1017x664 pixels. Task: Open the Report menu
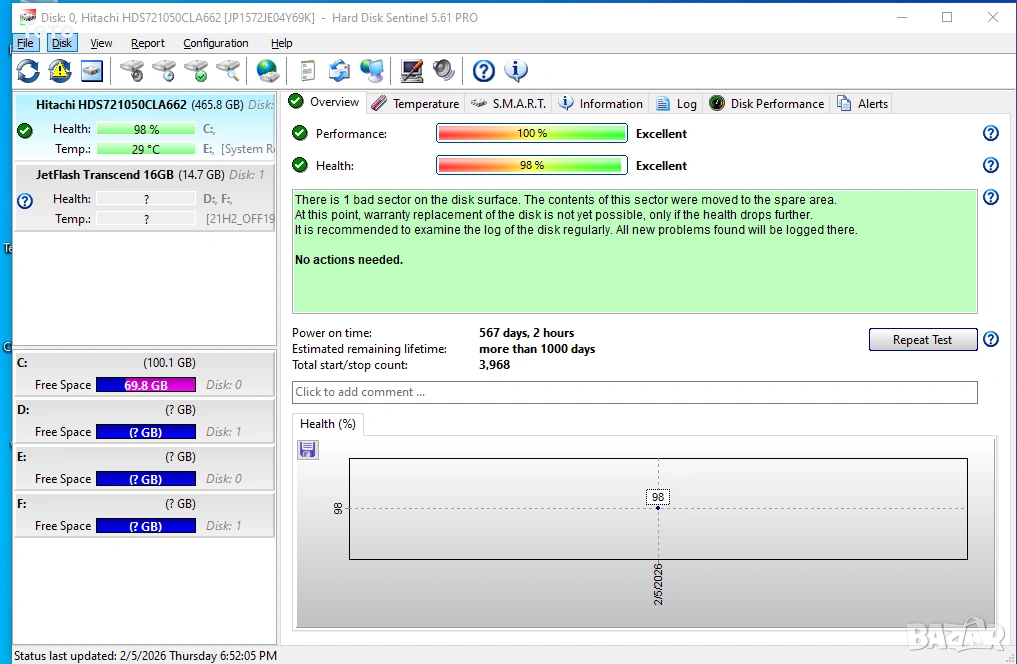[148, 43]
